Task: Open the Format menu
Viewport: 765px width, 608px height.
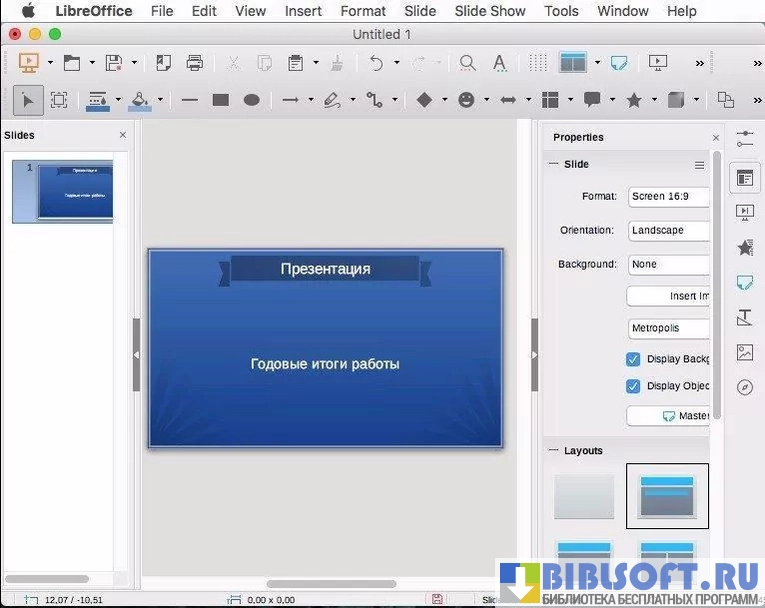Action: (363, 11)
